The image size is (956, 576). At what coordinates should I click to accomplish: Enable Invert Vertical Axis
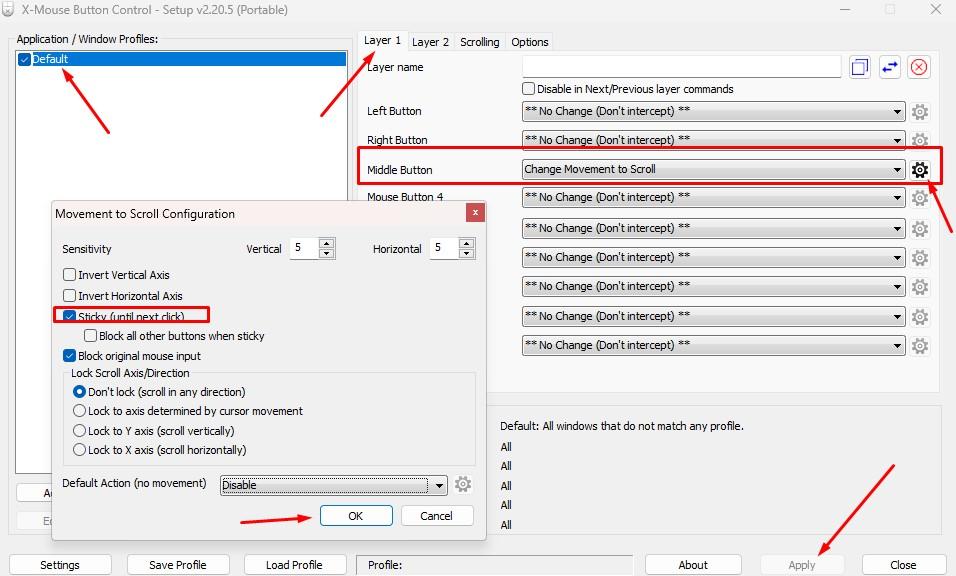click(x=69, y=274)
